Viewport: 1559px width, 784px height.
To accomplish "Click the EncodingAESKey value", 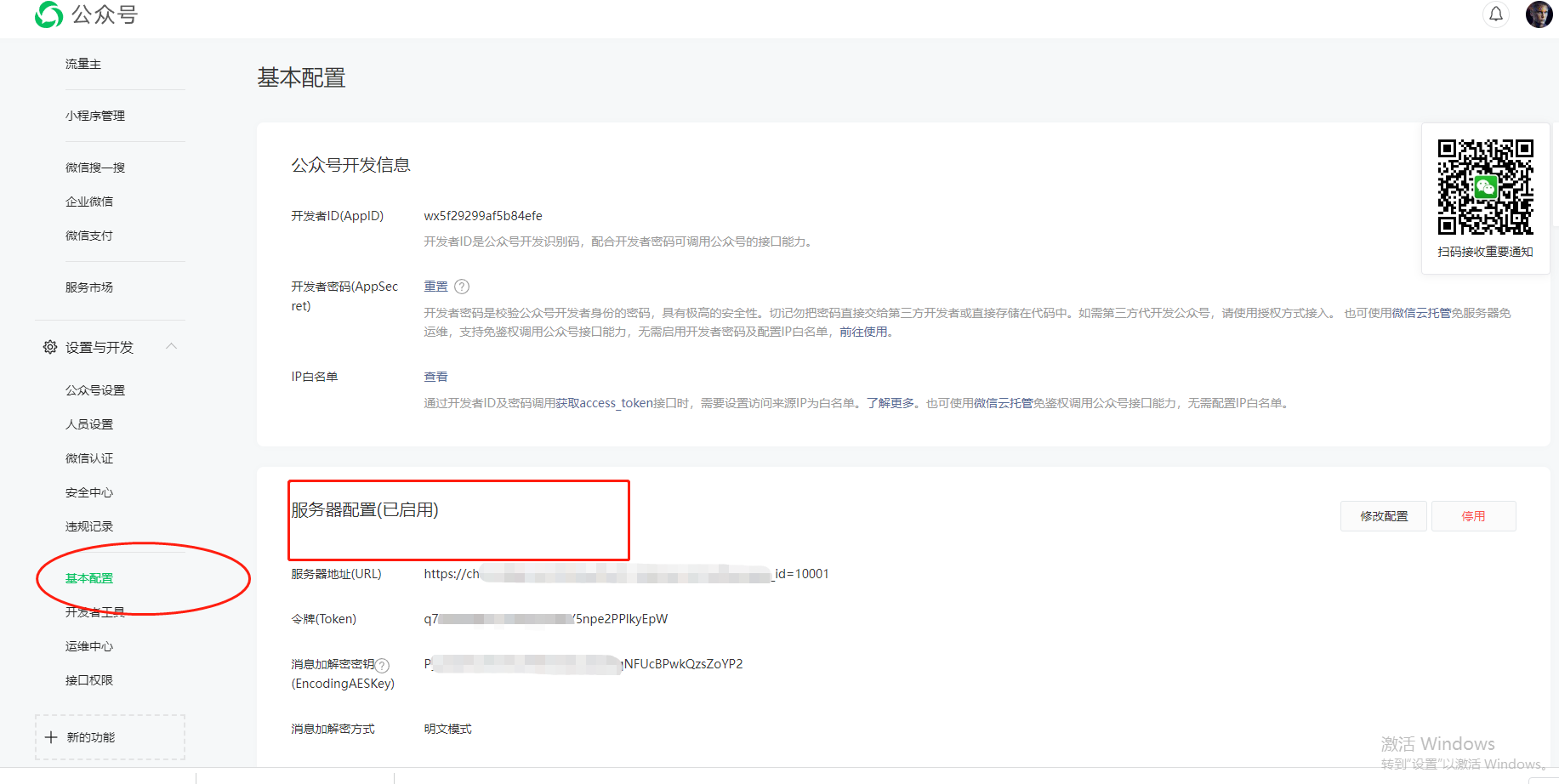I will (583, 664).
